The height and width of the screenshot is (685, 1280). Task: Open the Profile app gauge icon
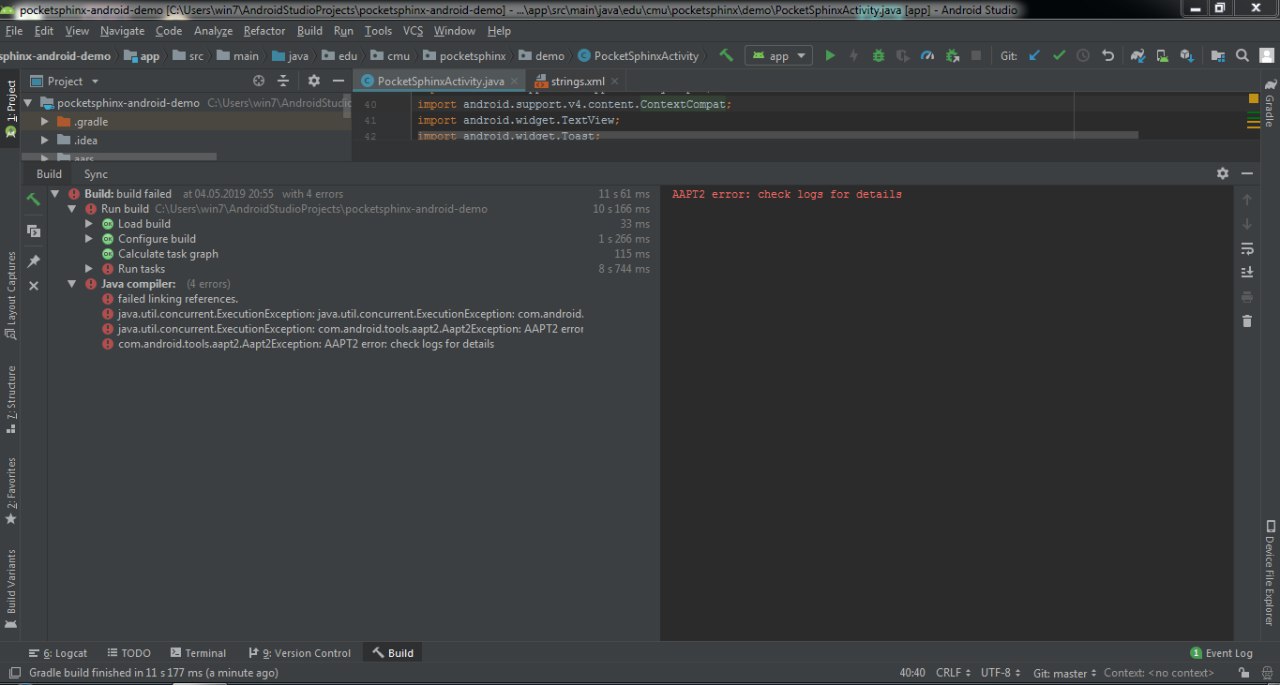[x=927, y=56]
